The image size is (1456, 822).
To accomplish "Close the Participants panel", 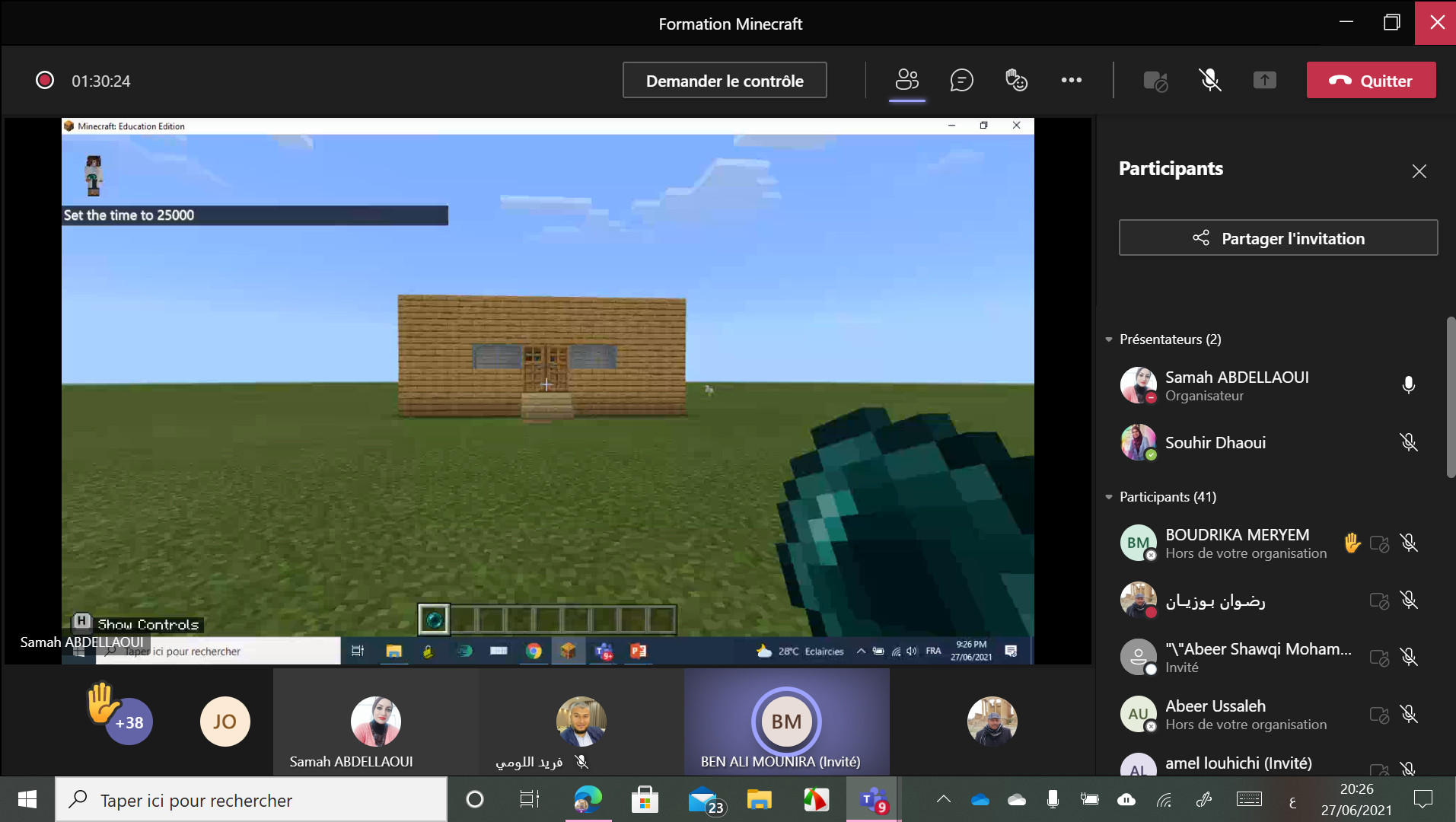I will 1419,171.
